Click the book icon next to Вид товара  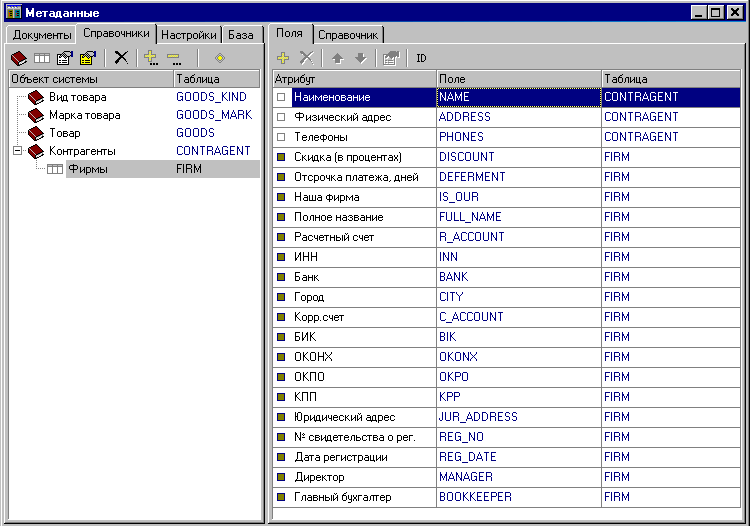coord(35,98)
